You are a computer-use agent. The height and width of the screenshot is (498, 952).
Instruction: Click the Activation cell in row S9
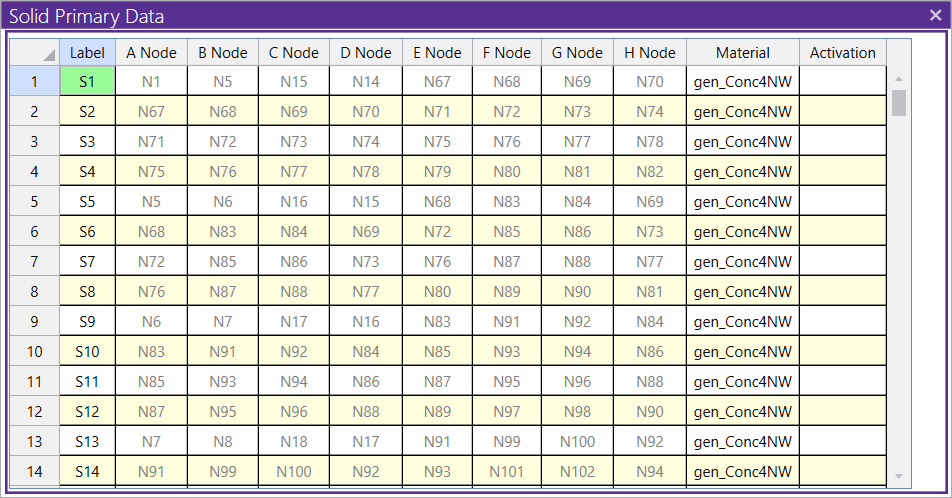coord(842,321)
